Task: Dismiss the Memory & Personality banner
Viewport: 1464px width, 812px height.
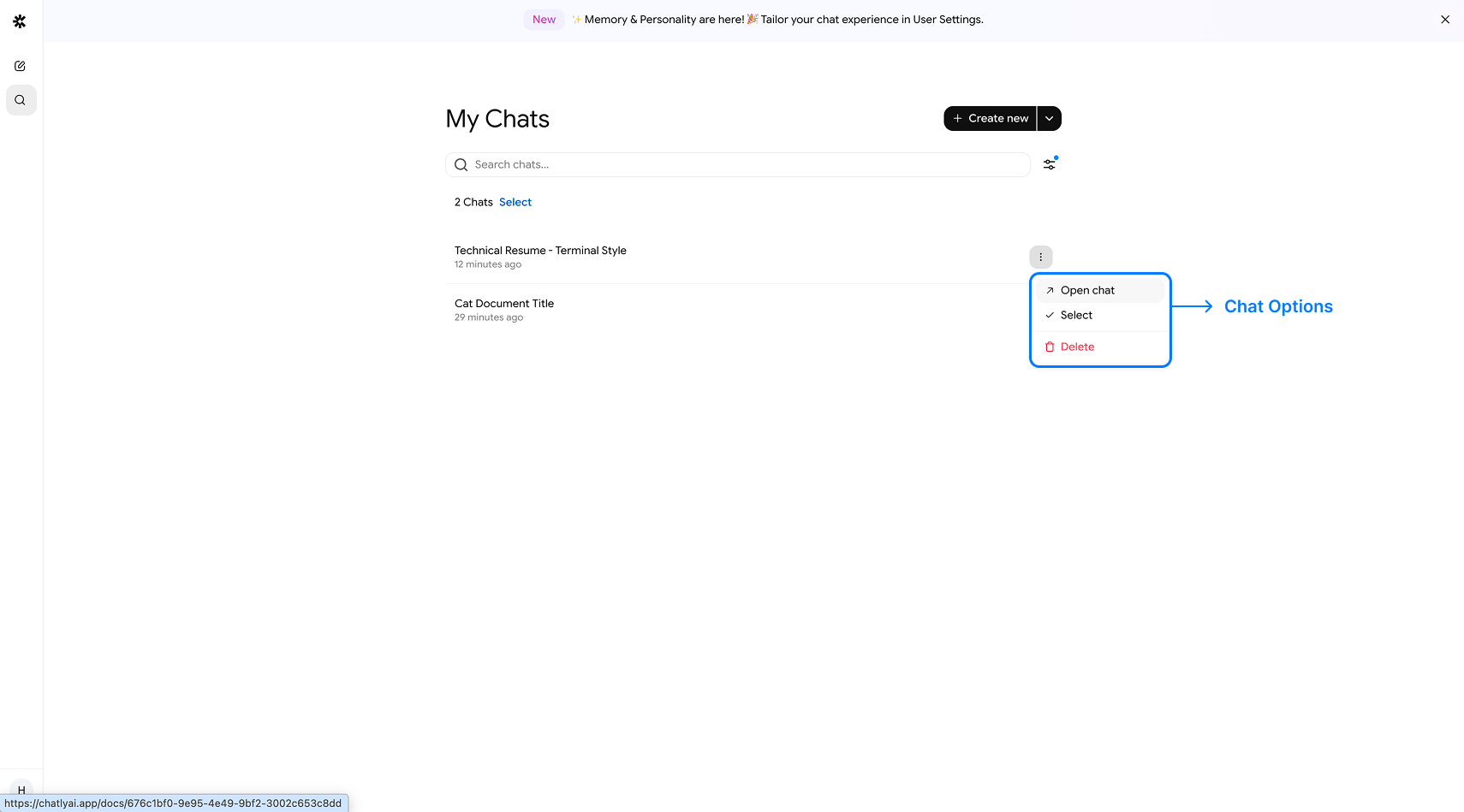Action: click(1444, 20)
